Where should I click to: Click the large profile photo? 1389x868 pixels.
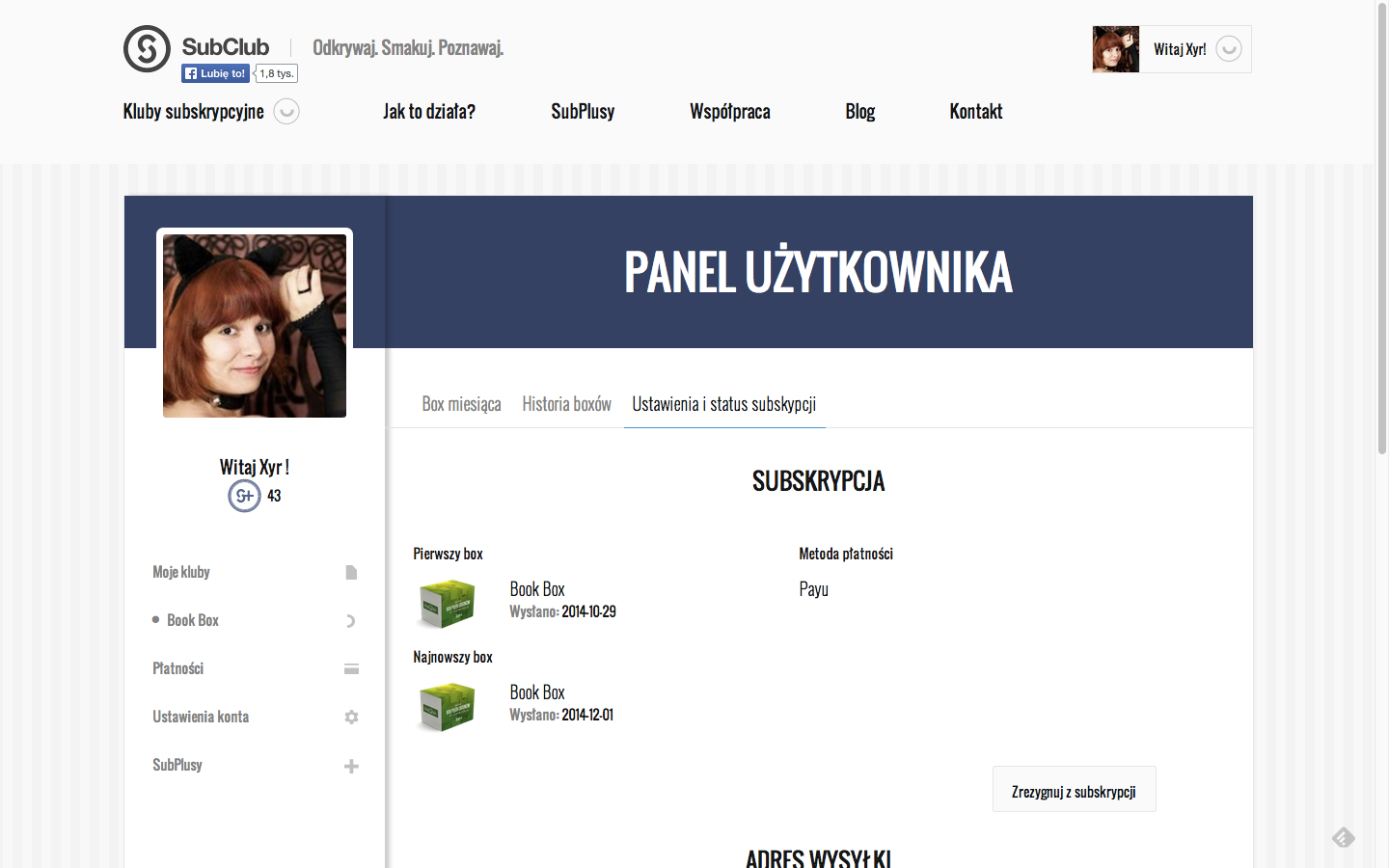coord(255,326)
